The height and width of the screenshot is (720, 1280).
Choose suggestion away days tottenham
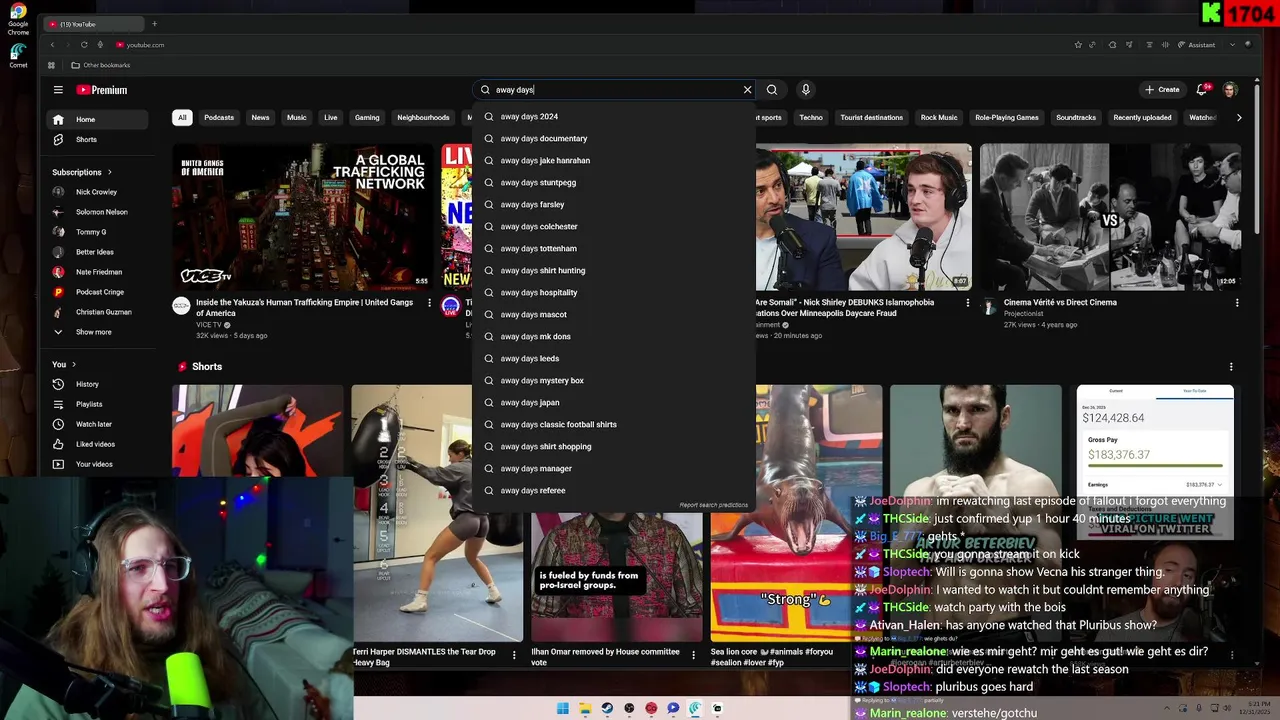coord(614,248)
